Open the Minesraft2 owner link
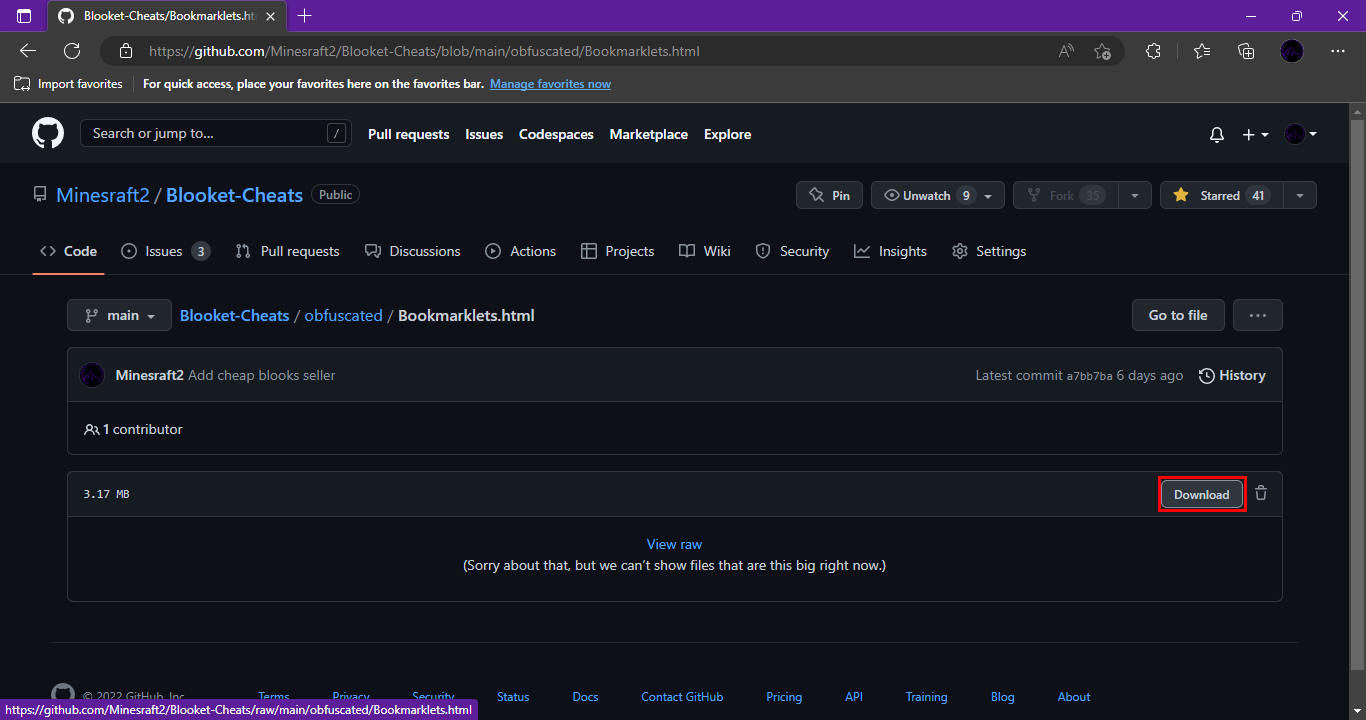Viewport: 1366px width, 720px height. [103, 195]
